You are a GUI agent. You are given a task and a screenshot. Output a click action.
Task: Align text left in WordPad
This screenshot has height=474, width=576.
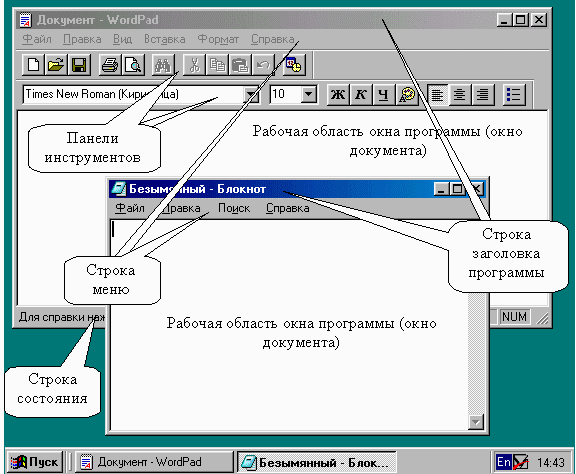(x=438, y=94)
